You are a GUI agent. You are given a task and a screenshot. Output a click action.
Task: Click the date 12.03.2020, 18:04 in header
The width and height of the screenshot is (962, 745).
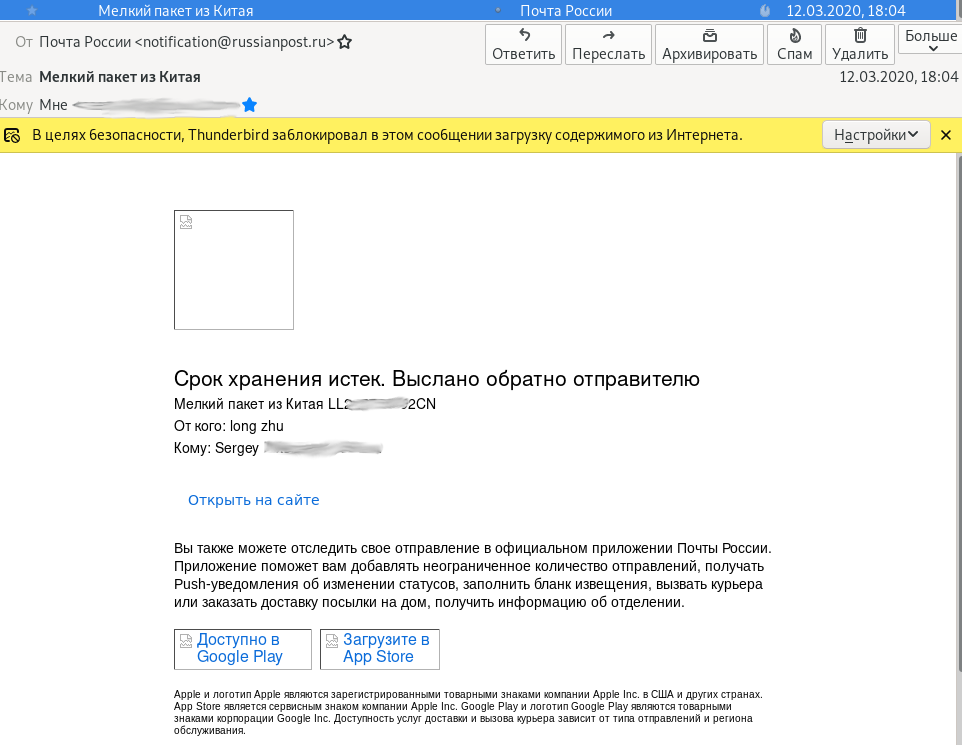pos(898,77)
